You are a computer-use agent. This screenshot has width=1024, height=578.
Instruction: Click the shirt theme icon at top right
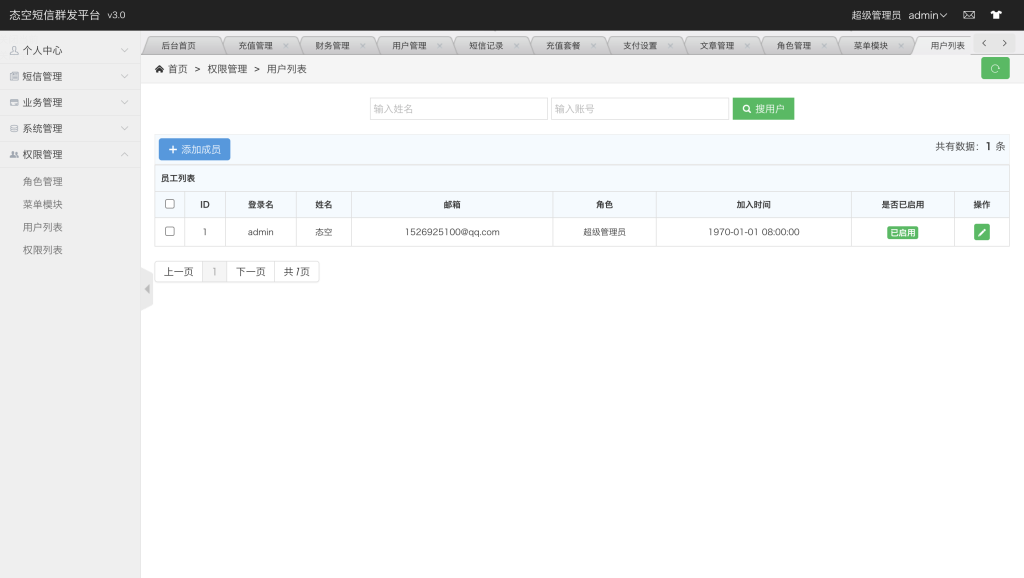click(996, 14)
